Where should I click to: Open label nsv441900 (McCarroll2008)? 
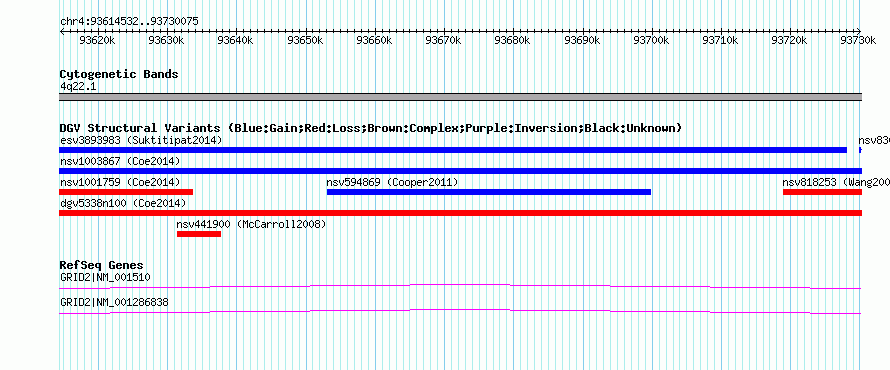pos(251,224)
